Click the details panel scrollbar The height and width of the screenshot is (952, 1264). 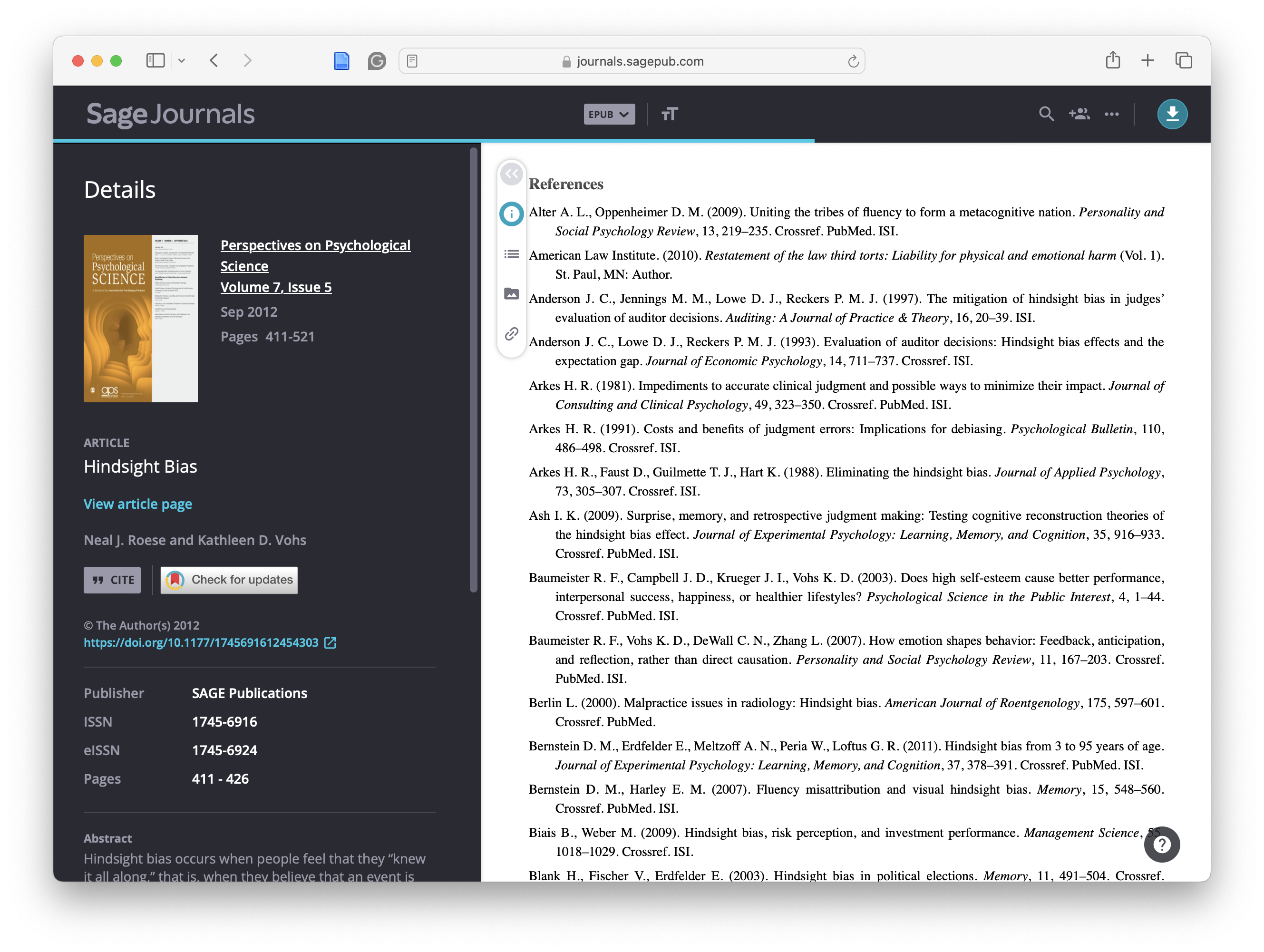coord(473,371)
